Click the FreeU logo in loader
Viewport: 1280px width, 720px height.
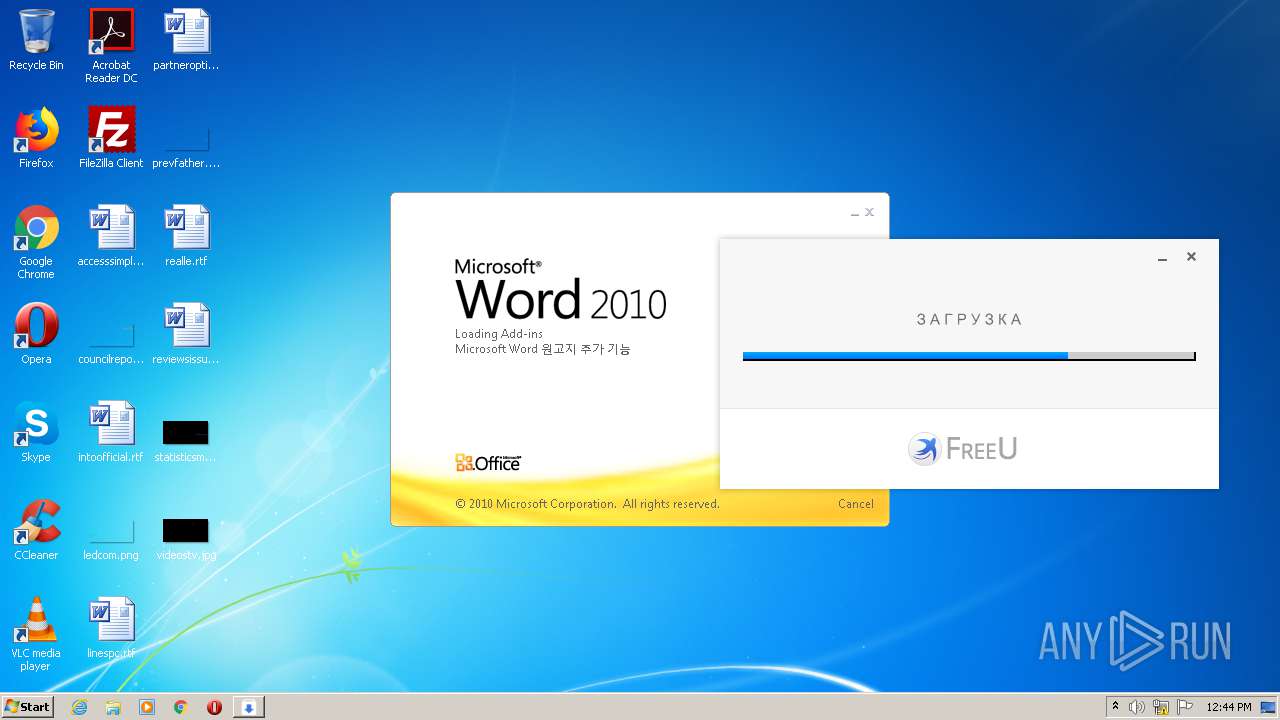coord(963,449)
